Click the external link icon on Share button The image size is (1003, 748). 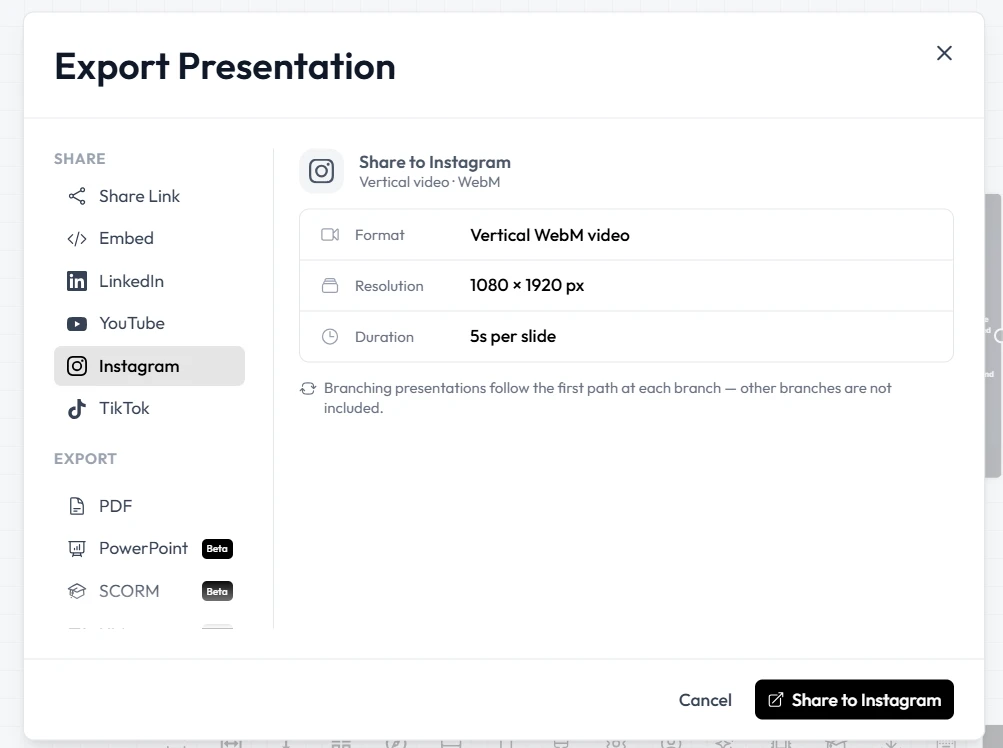(775, 700)
